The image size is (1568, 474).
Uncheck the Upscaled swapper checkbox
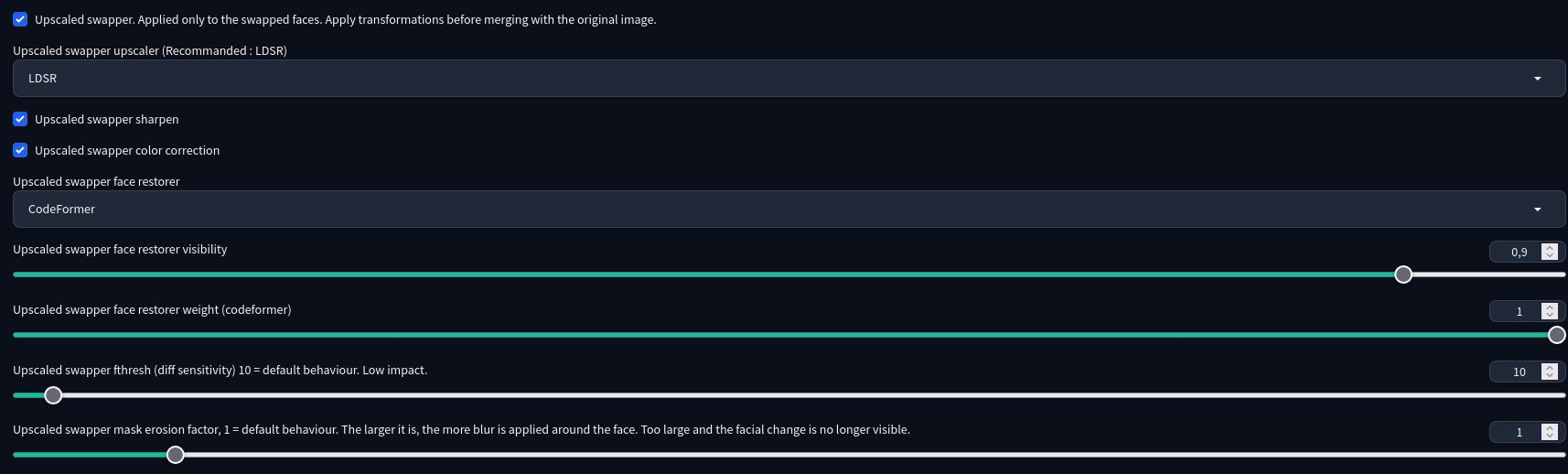[20, 19]
